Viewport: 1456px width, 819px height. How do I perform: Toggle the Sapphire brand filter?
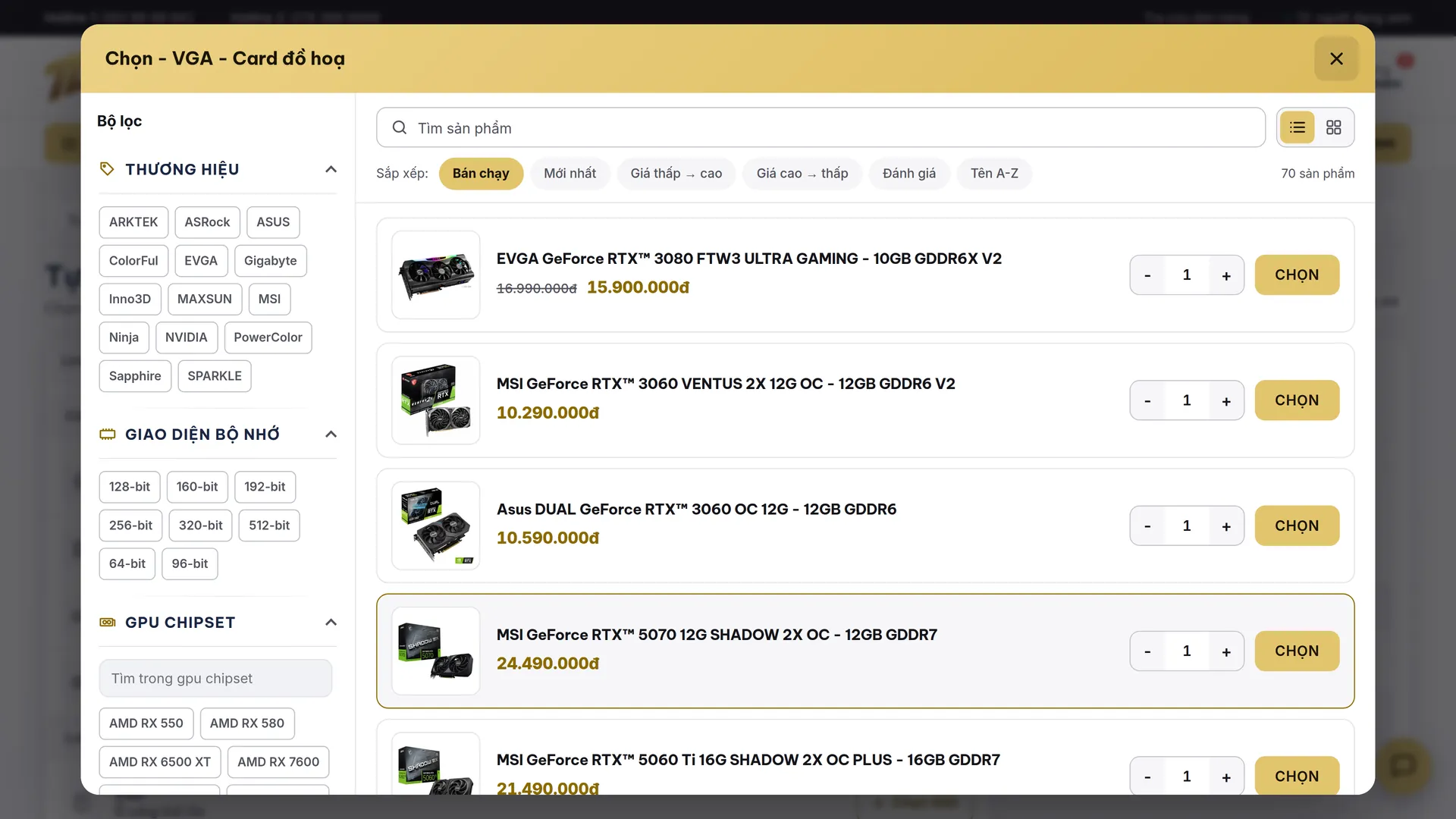[135, 376]
